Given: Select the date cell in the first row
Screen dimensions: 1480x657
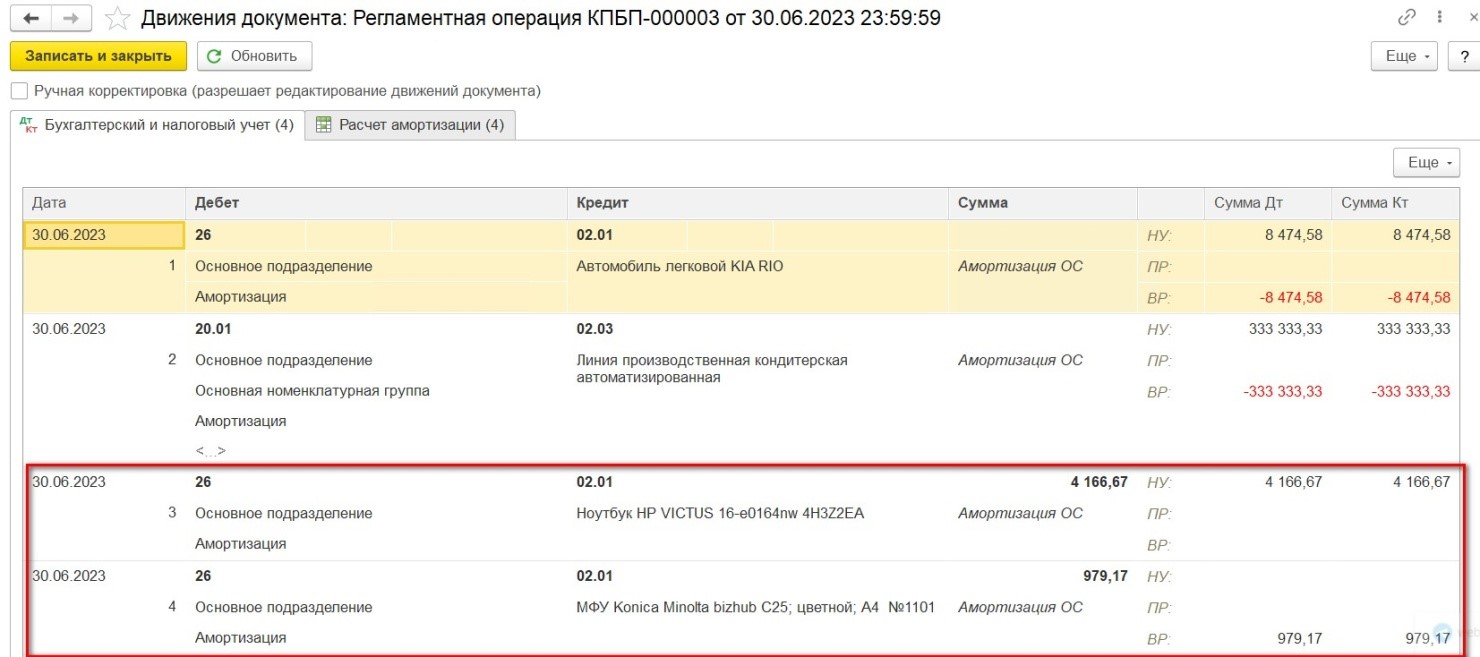Looking at the screenshot, I should (x=104, y=235).
